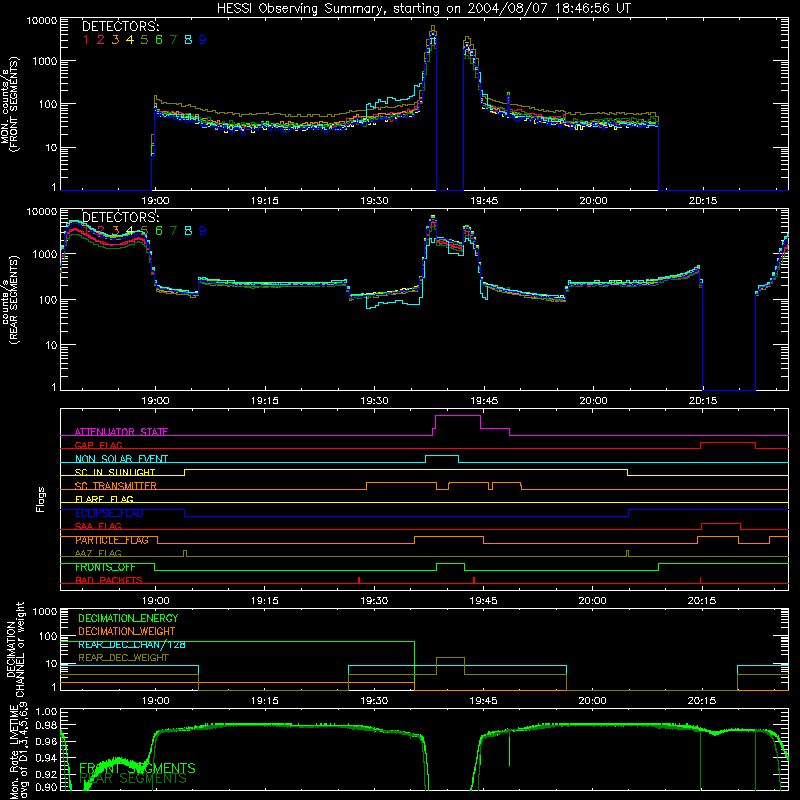The height and width of the screenshot is (800, 800).
Task: Click the ATTENUATOR_STATE flag label
Action: (x=121, y=432)
